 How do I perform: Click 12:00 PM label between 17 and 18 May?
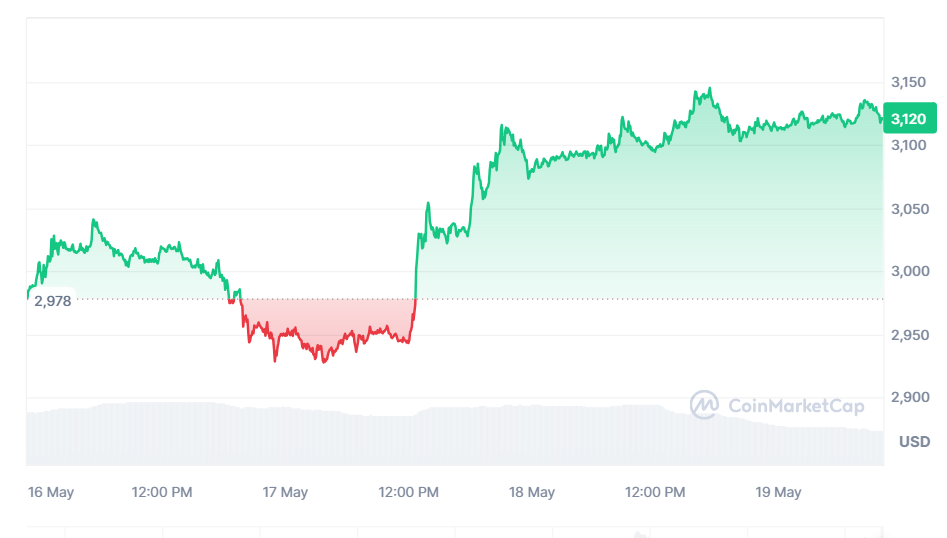(408, 492)
